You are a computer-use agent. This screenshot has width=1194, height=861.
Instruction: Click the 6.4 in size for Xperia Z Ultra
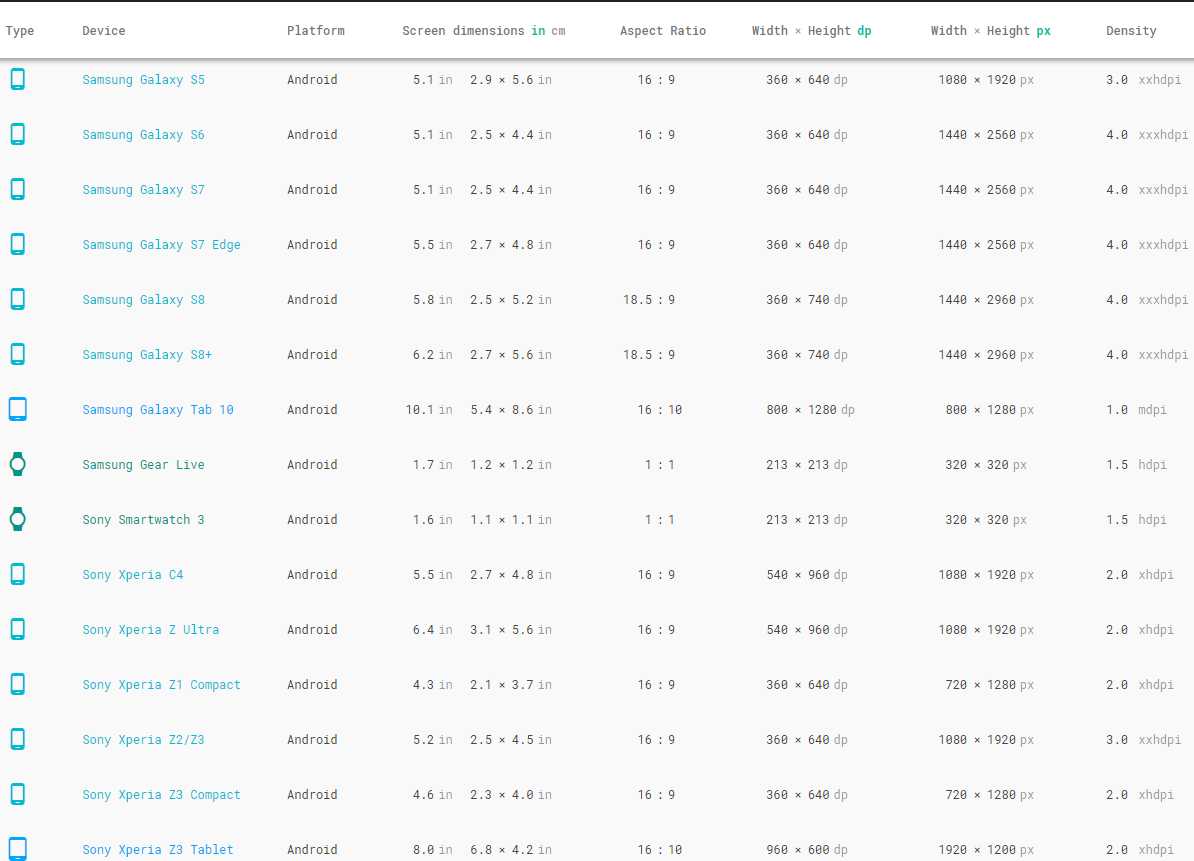[433, 630]
